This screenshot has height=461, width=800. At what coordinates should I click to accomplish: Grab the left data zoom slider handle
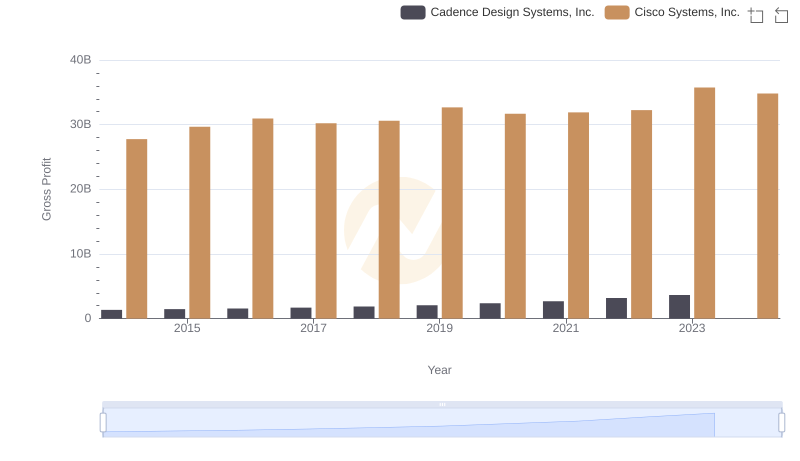click(103, 423)
